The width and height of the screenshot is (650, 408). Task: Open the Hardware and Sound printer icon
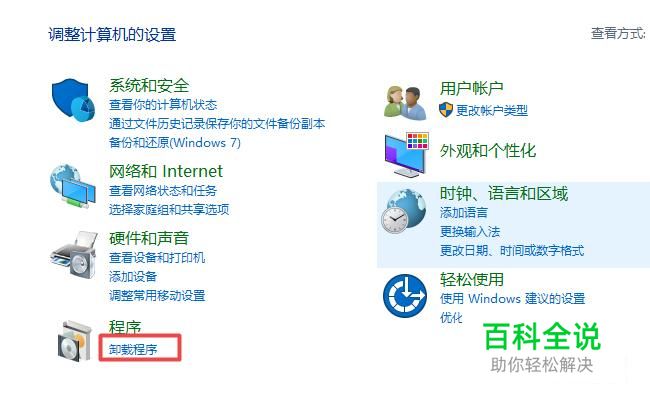click(x=74, y=255)
